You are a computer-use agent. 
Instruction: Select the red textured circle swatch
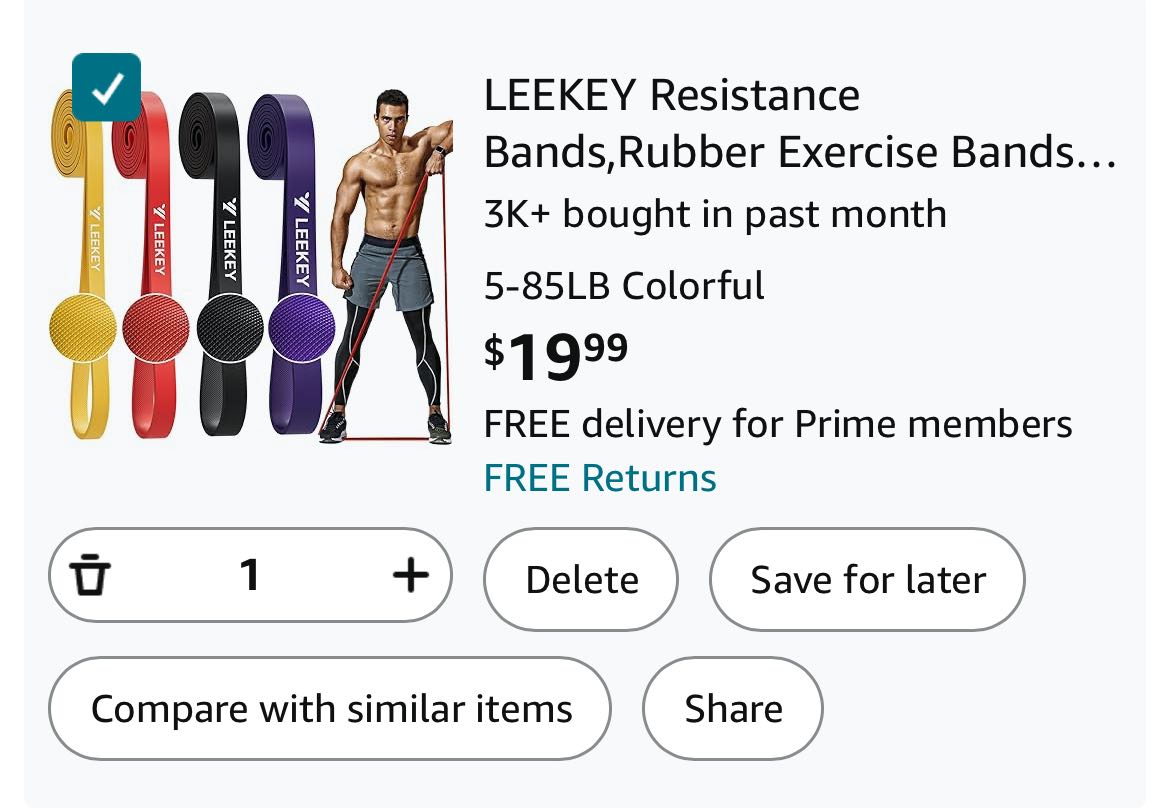155,327
